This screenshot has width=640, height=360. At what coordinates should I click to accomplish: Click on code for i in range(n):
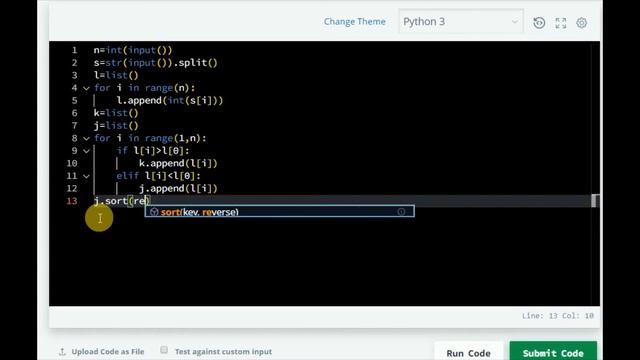[x=144, y=88]
